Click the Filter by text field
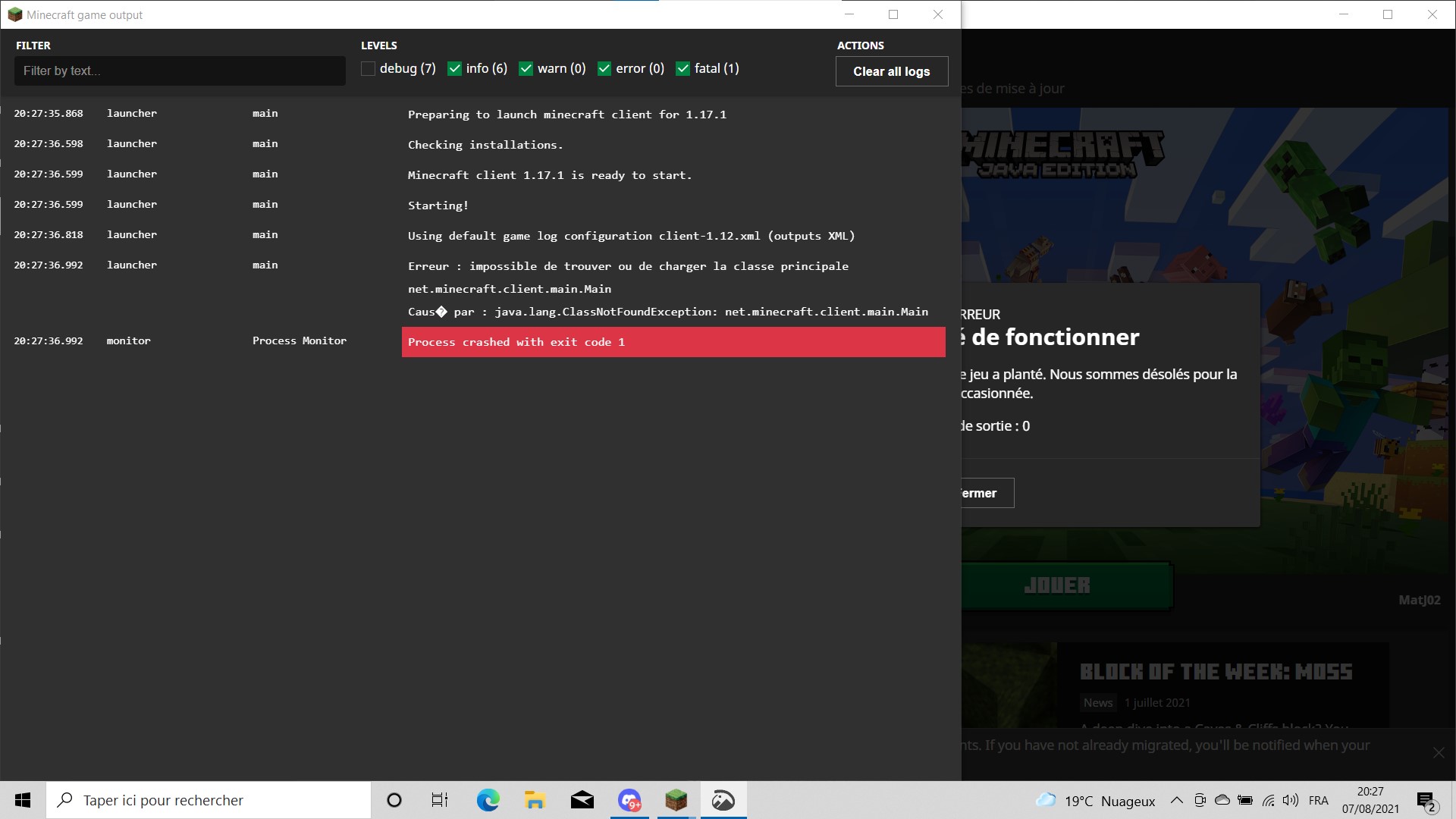 tap(180, 71)
